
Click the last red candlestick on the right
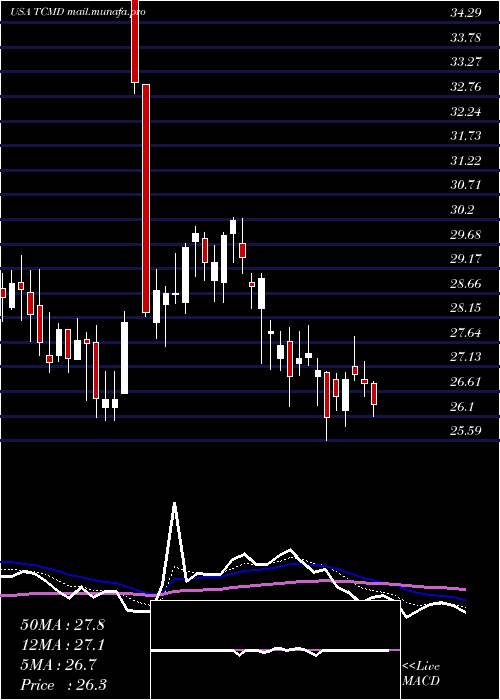point(374,394)
